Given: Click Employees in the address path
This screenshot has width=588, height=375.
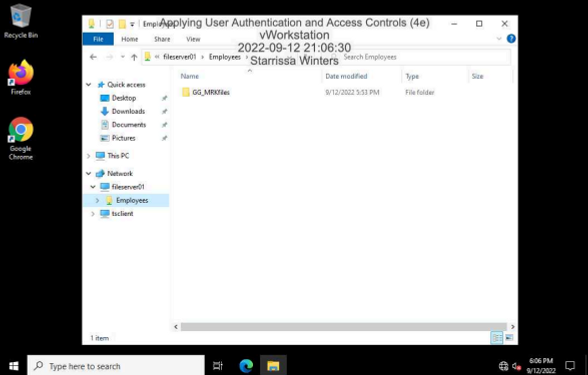Looking at the screenshot, I should click(x=225, y=57).
